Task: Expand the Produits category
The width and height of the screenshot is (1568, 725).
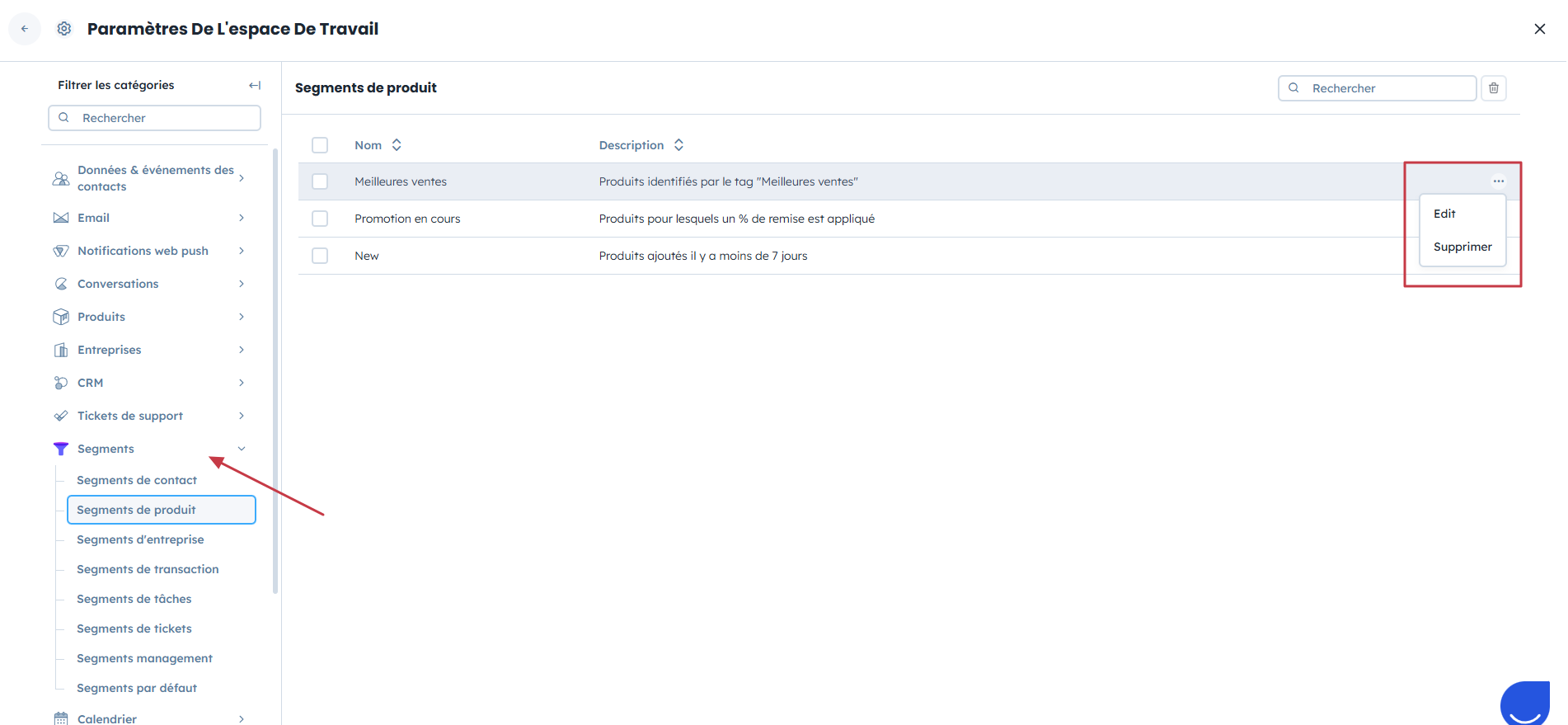Action: coord(242,317)
